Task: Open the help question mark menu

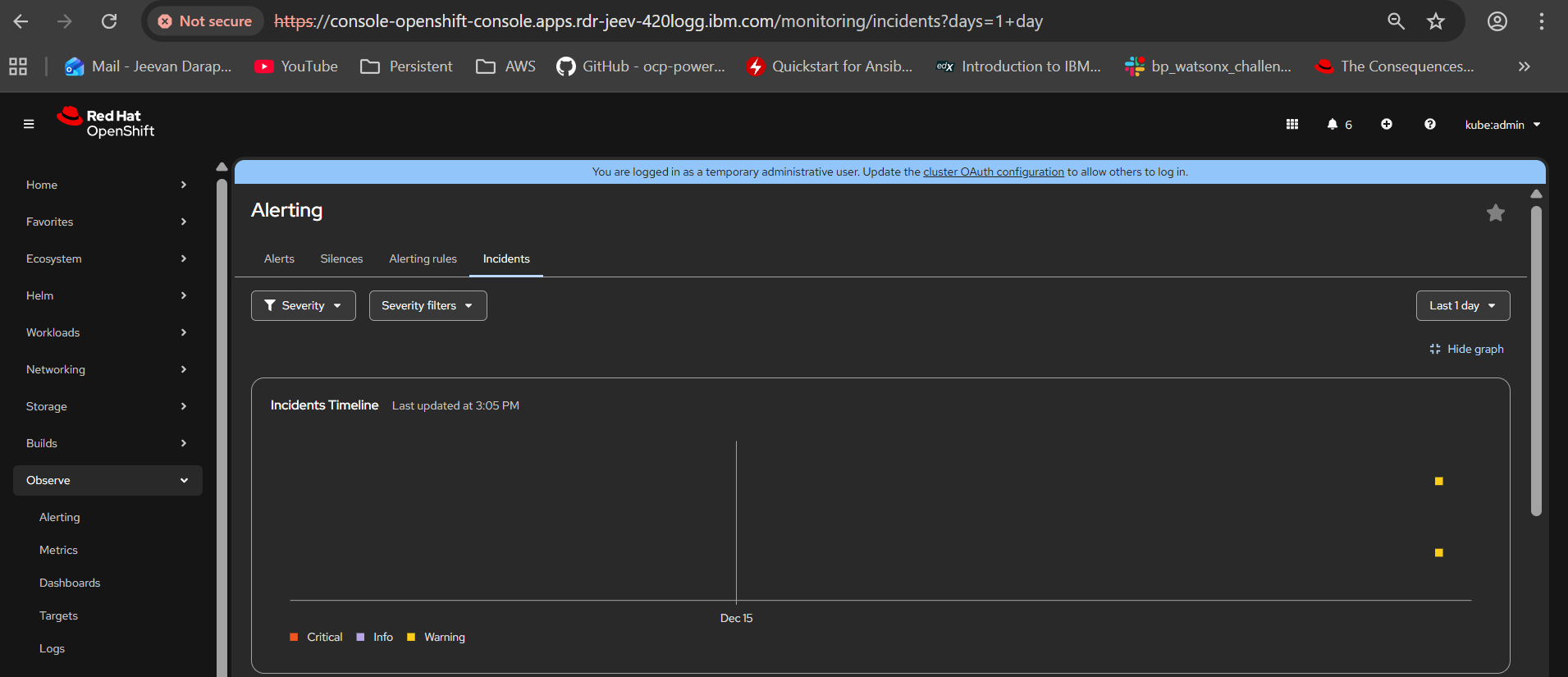Action: pyautogui.click(x=1430, y=124)
